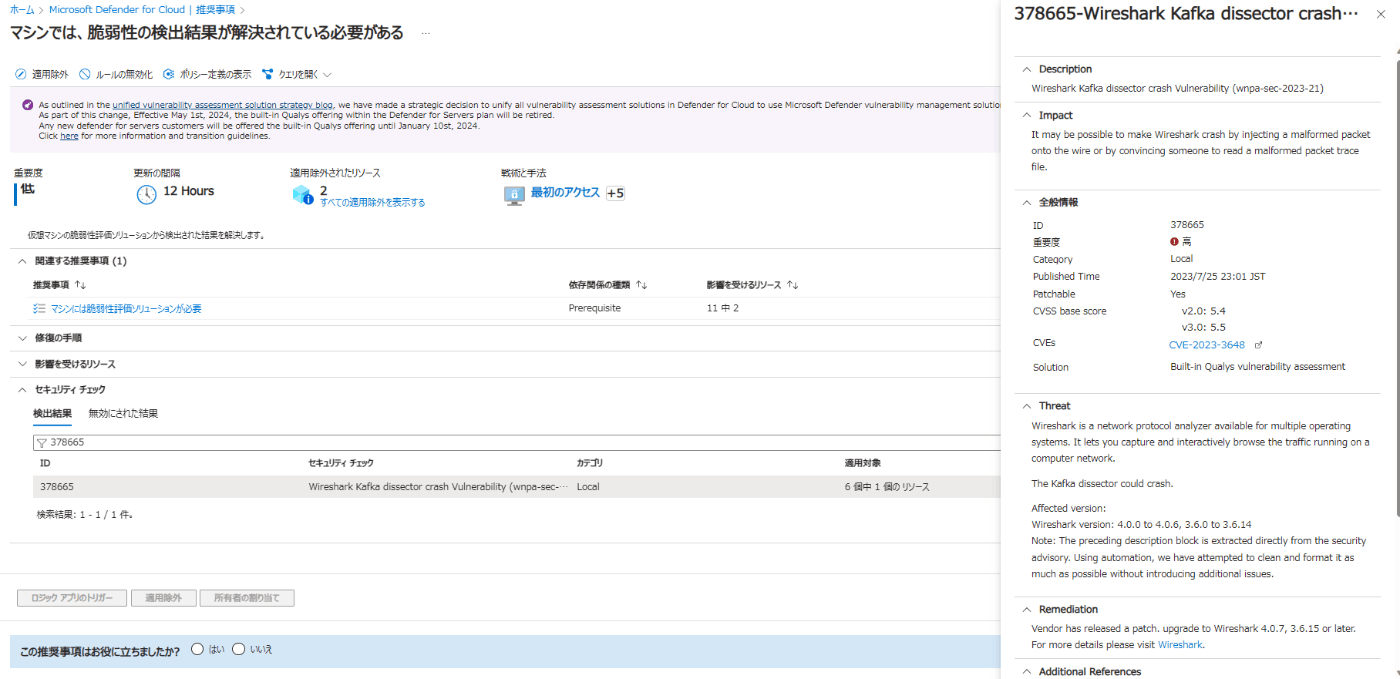Click カテゴリ column header
This screenshot has width=1400, height=679.
pos(590,463)
